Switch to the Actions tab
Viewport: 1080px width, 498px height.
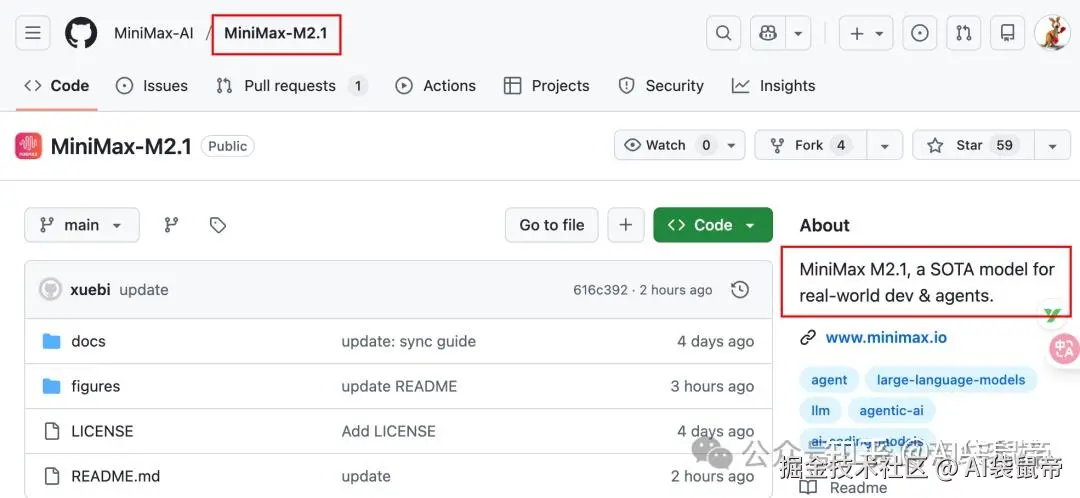point(435,86)
